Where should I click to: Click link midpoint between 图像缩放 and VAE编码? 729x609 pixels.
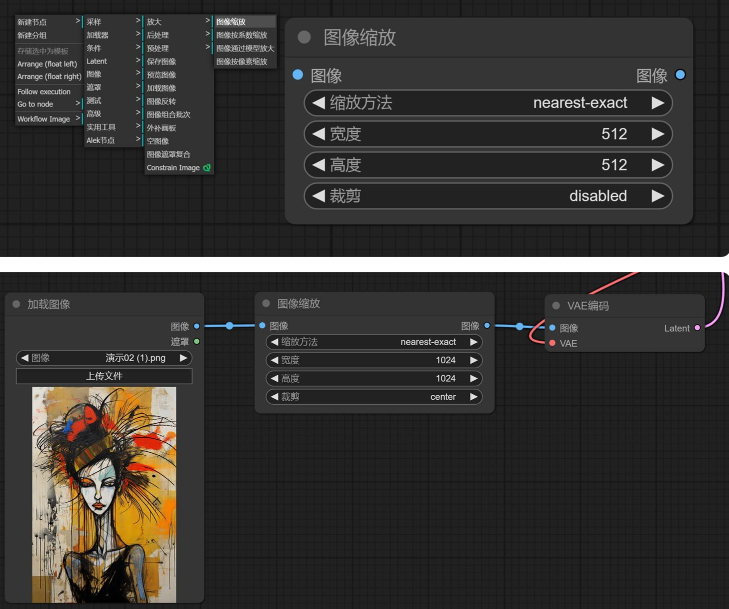519,326
